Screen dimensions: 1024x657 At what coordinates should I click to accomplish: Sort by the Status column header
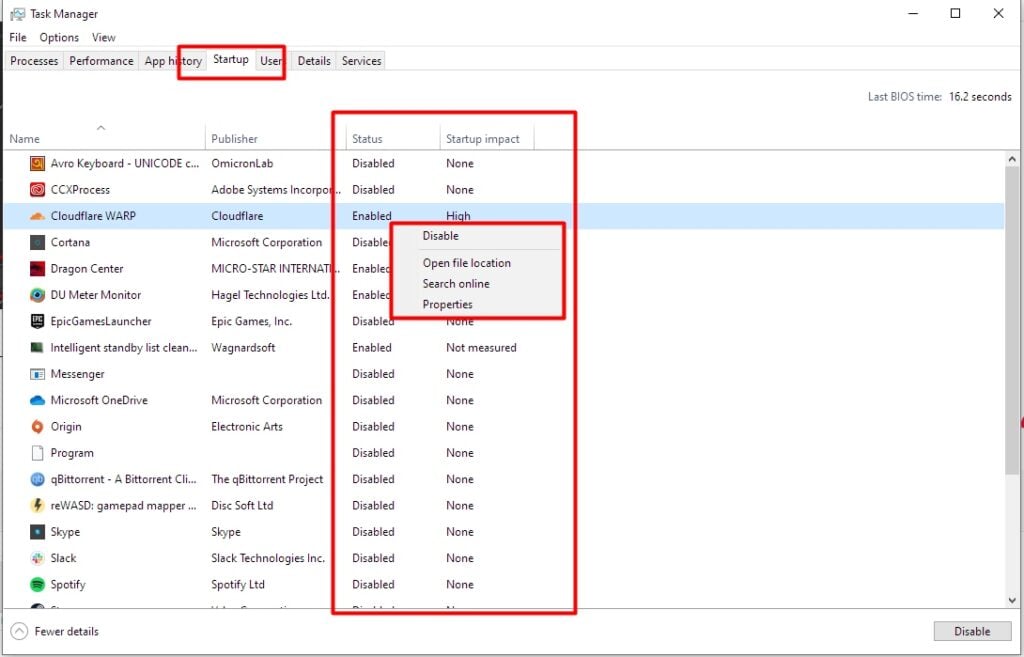click(x=392, y=138)
